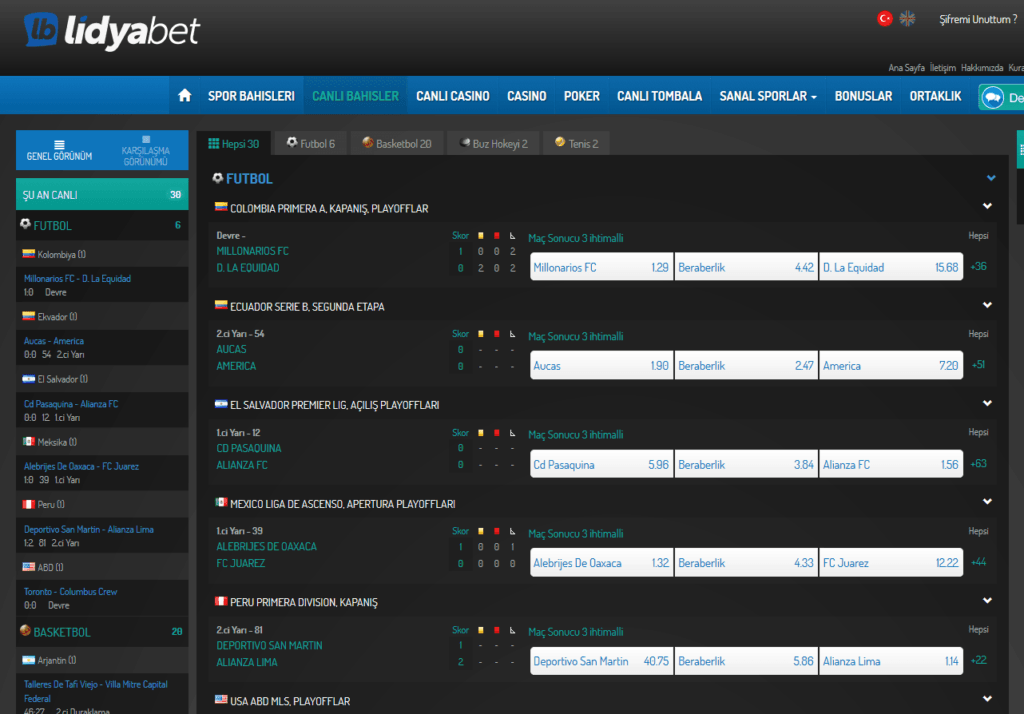
Task: Select Genel Görünüm view icon
Action: coord(59,145)
